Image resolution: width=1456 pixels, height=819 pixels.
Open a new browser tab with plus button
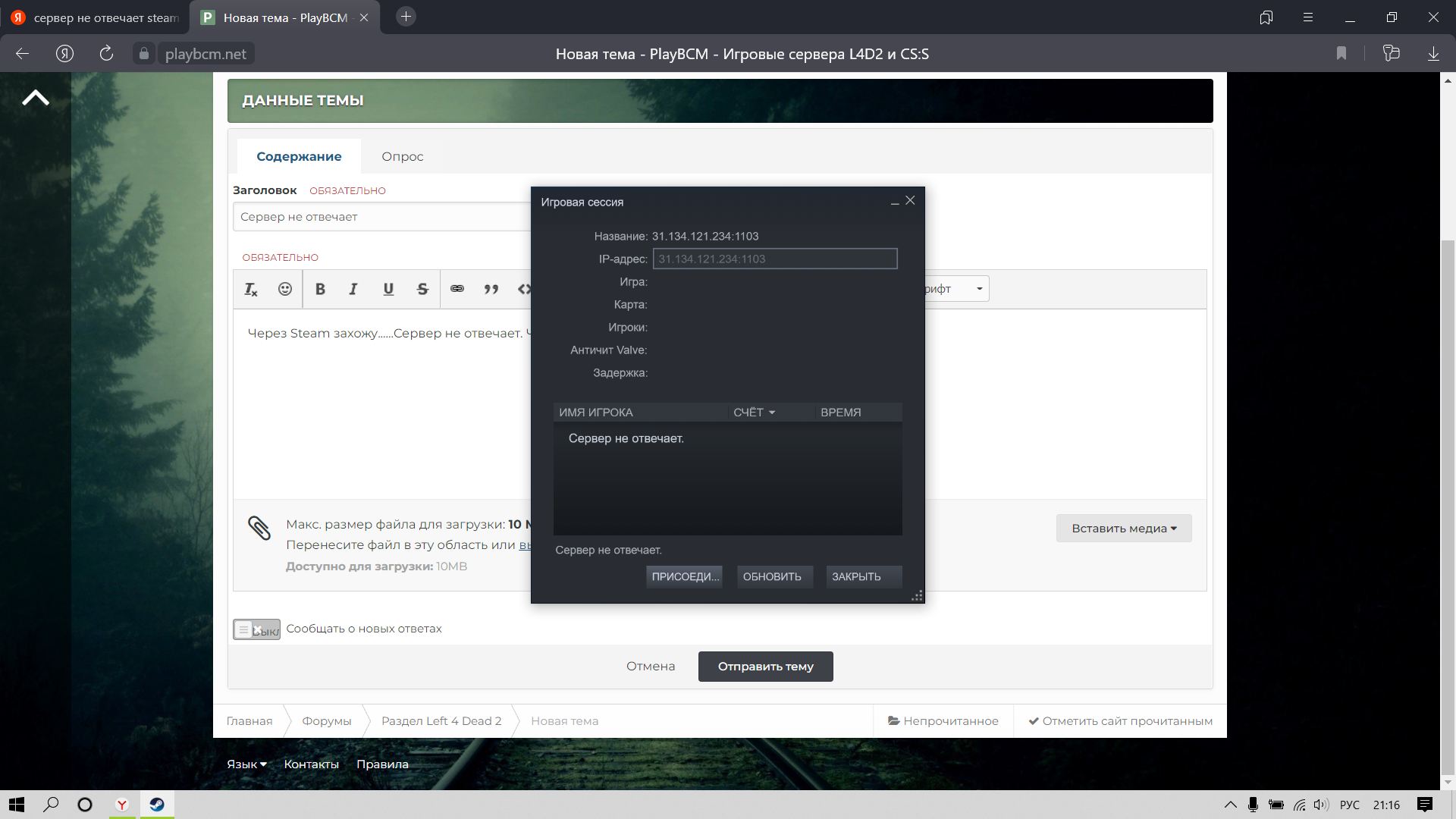(x=406, y=17)
